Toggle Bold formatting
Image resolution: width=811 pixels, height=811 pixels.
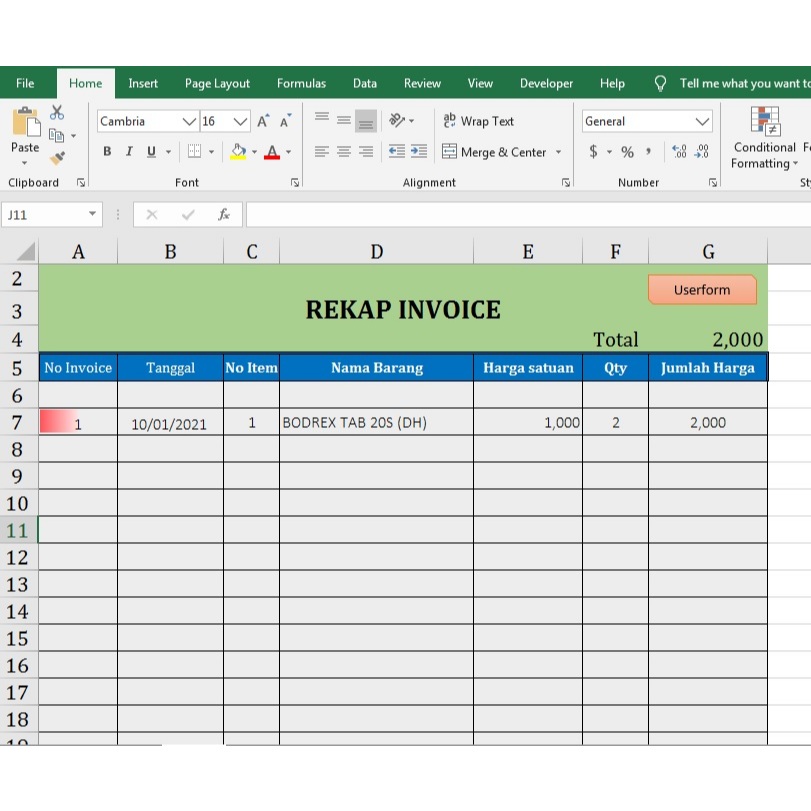pyautogui.click(x=107, y=152)
